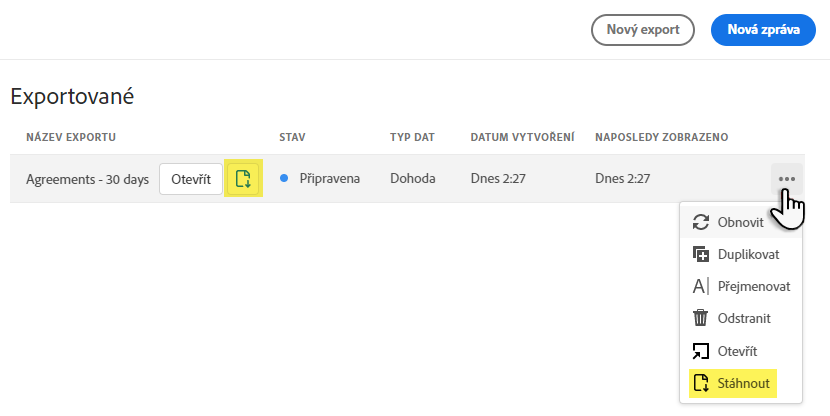Click the blue Připravena status dot

click(x=284, y=179)
